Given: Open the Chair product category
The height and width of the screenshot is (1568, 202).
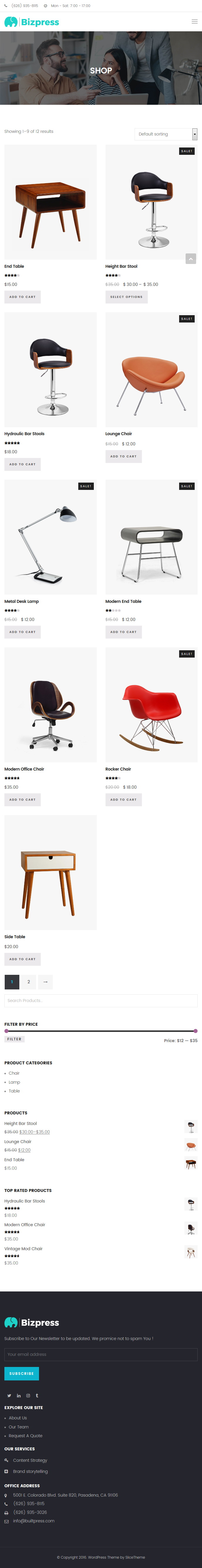Looking at the screenshot, I should (14, 1073).
